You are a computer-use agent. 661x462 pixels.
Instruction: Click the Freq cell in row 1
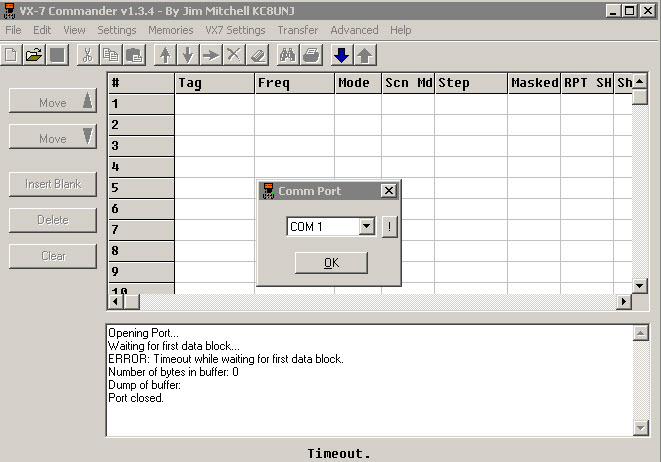tap(295, 104)
